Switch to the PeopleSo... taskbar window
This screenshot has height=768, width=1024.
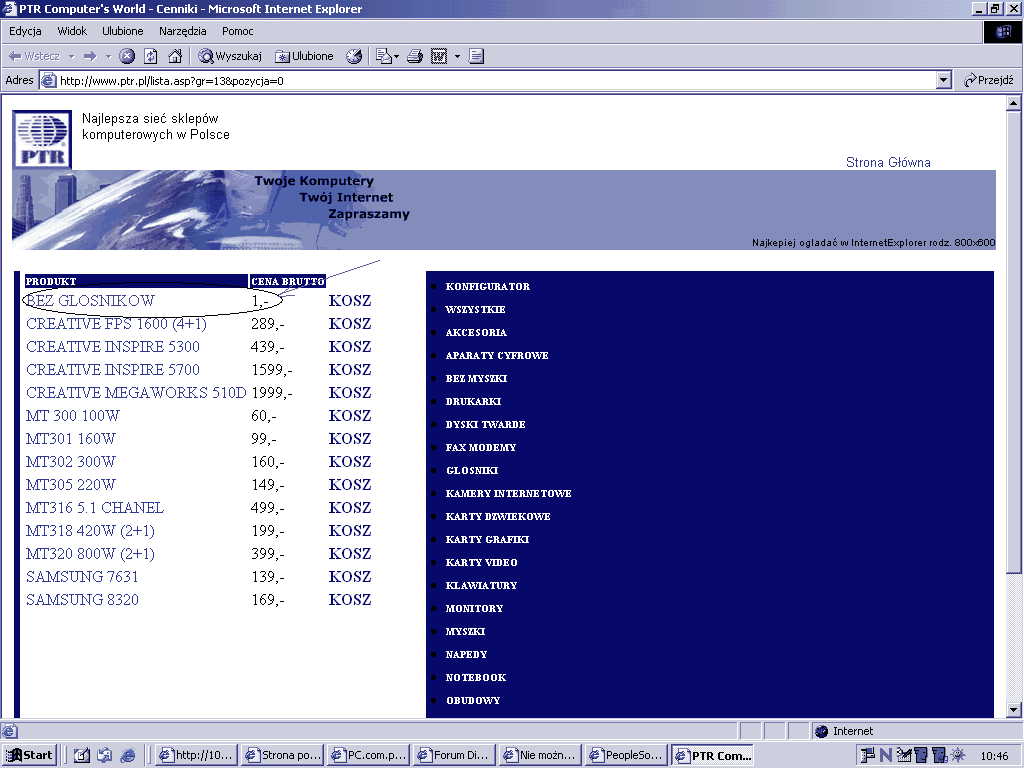point(627,755)
